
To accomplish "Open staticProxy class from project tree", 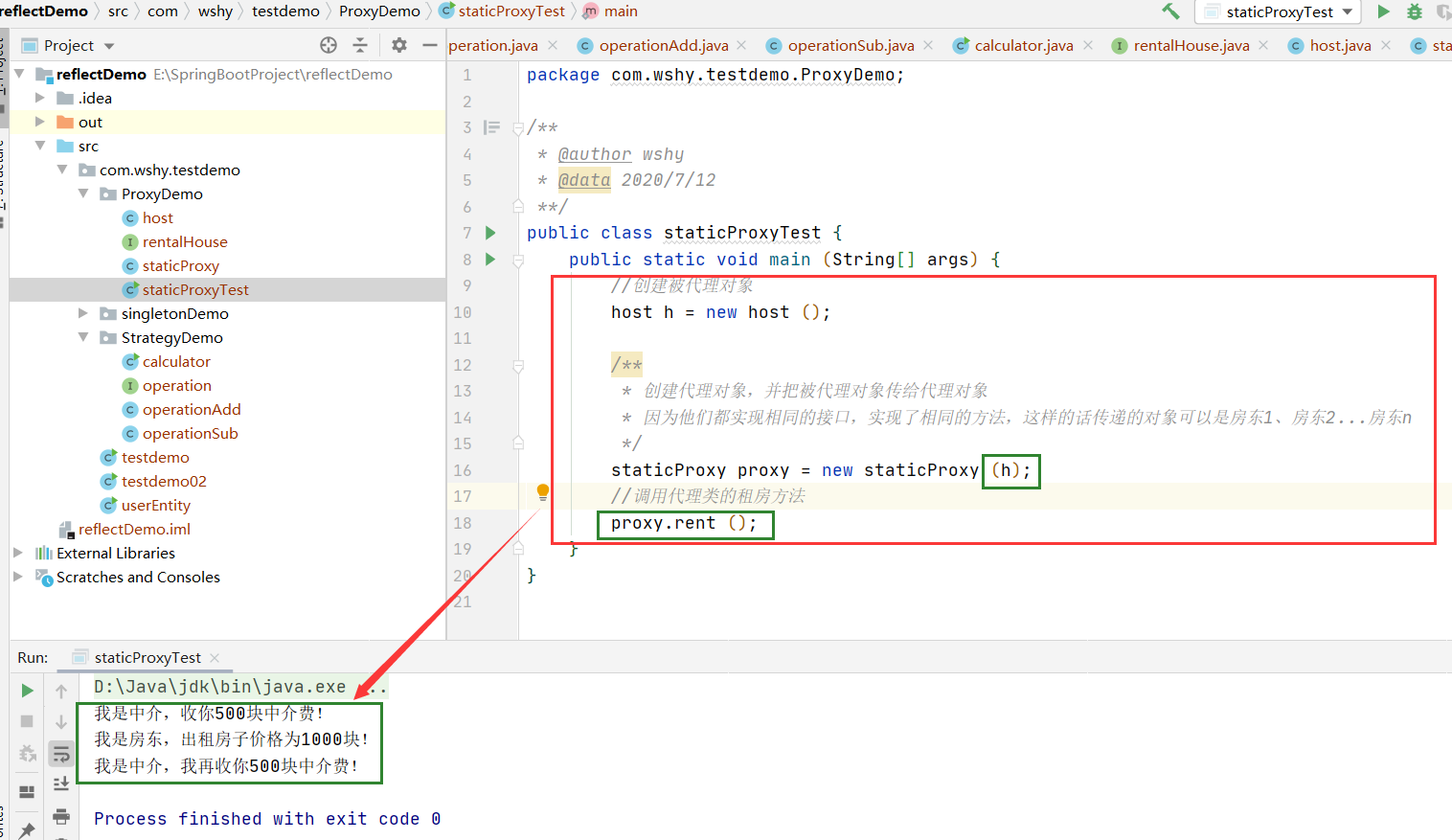I will point(181,265).
